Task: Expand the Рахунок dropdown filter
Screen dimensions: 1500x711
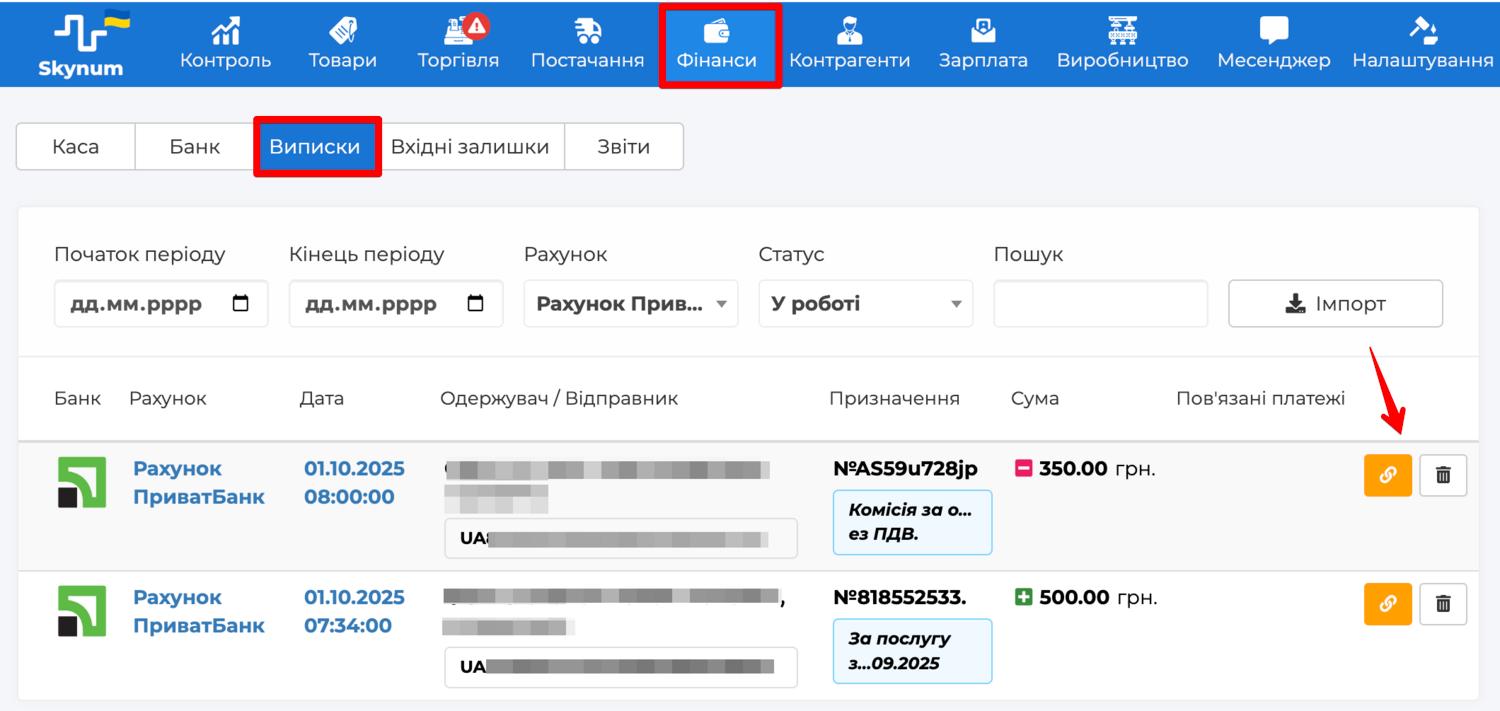Action: click(x=630, y=304)
